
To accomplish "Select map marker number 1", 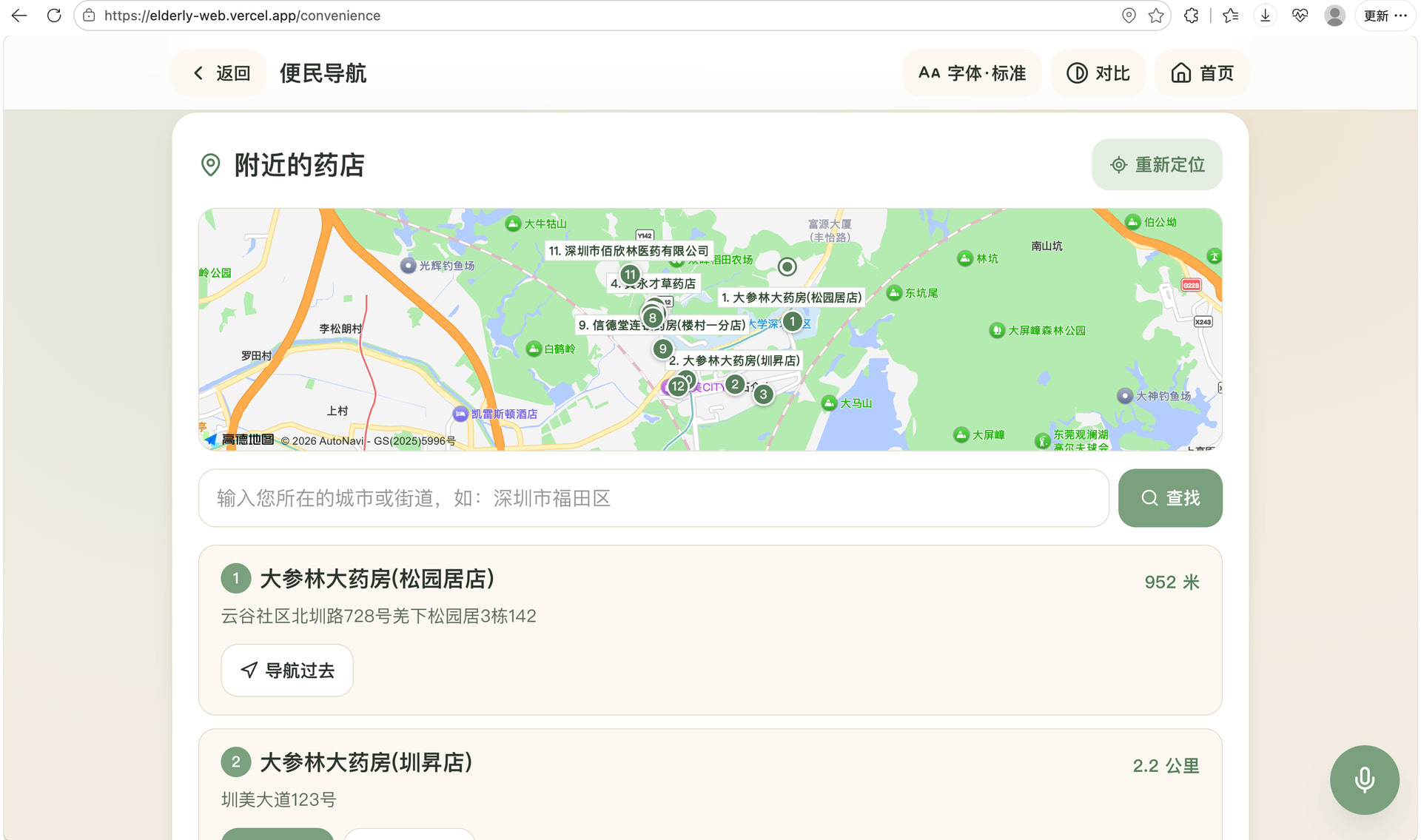I will click(792, 322).
